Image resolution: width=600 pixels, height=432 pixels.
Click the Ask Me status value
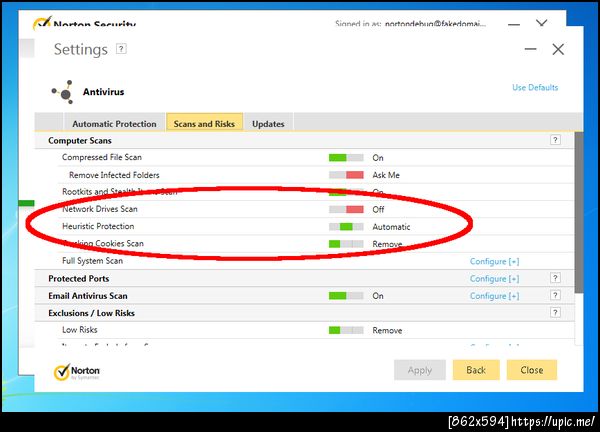[x=386, y=175]
